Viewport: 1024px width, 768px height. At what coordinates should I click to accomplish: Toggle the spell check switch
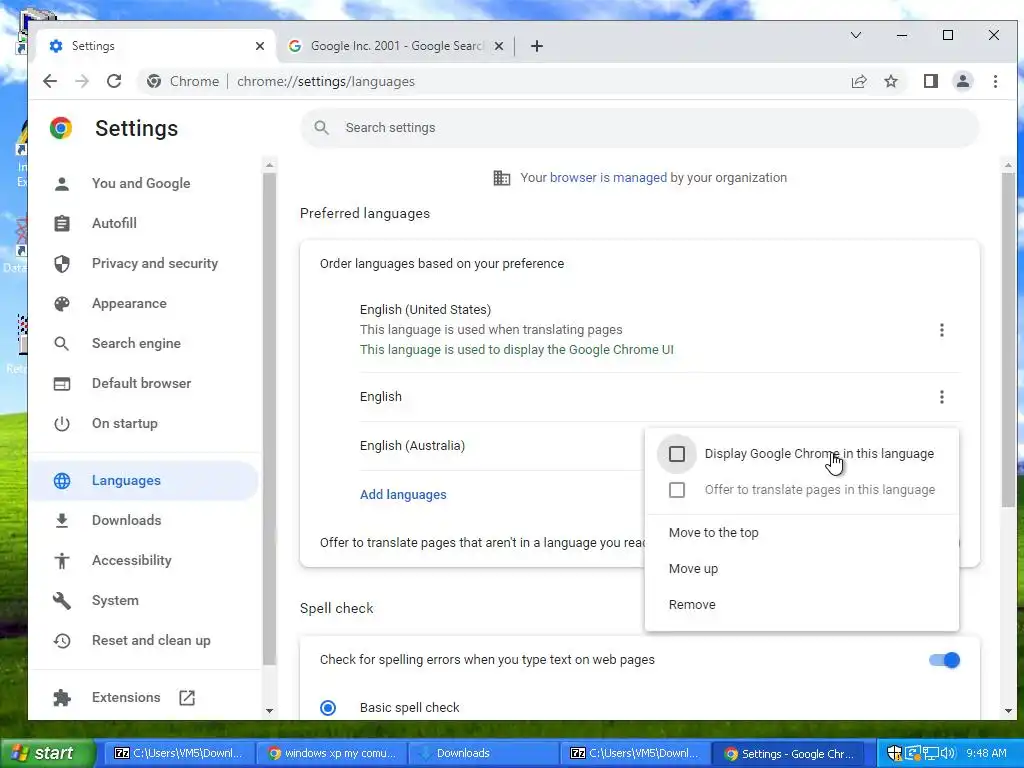[x=944, y=660]
